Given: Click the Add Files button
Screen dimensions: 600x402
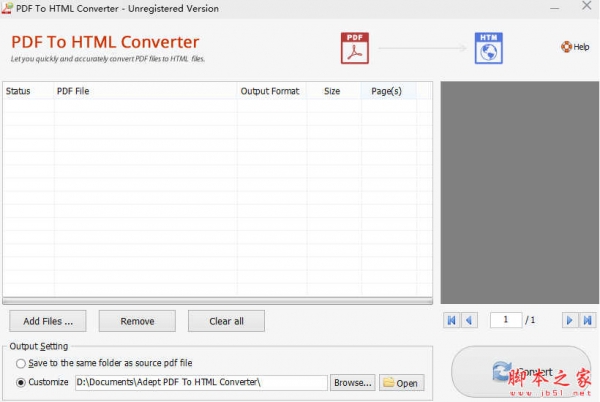Looking at the screenshot, I should click(x=48, y=321).
